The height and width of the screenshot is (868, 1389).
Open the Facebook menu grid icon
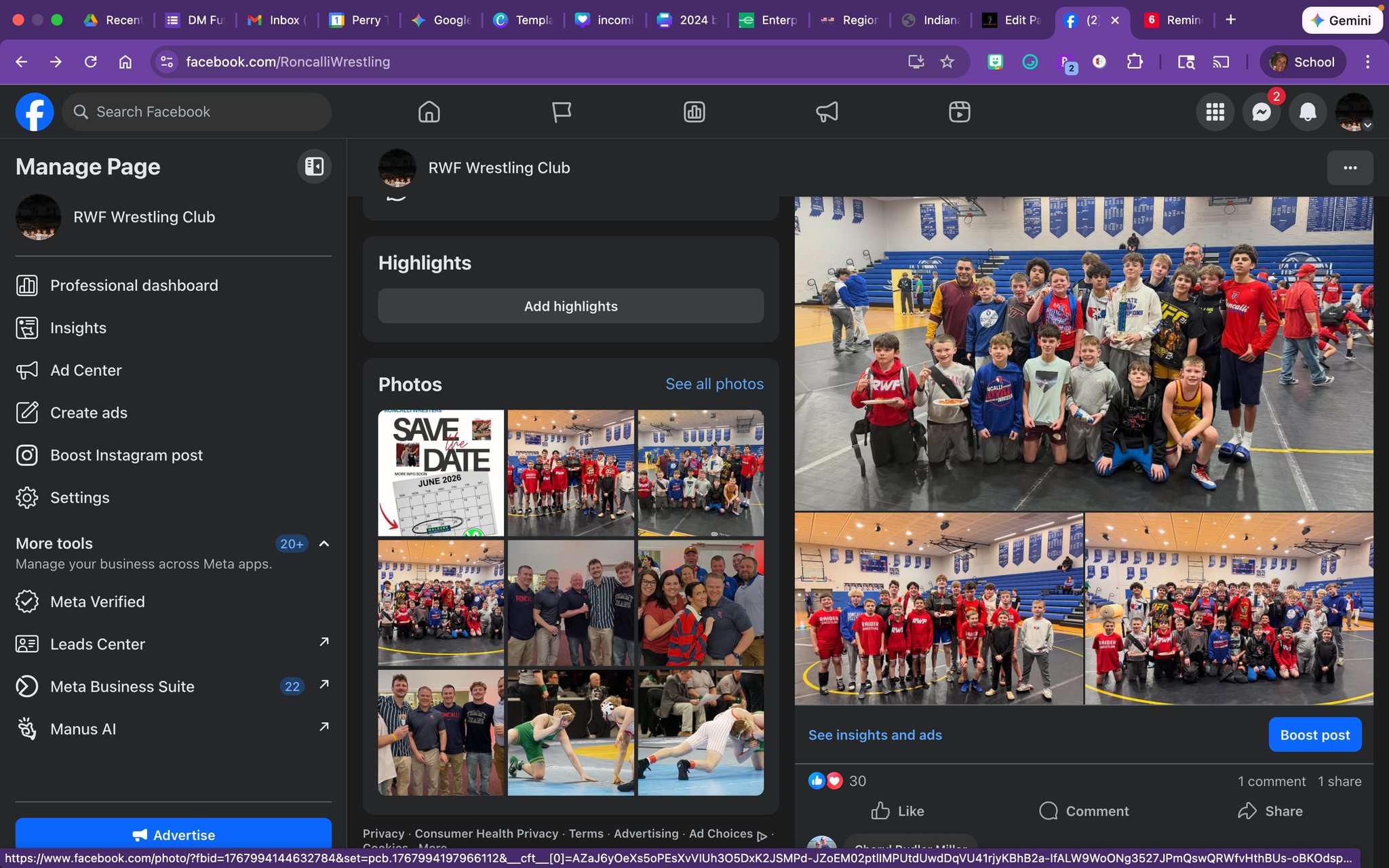[1215, 112]
